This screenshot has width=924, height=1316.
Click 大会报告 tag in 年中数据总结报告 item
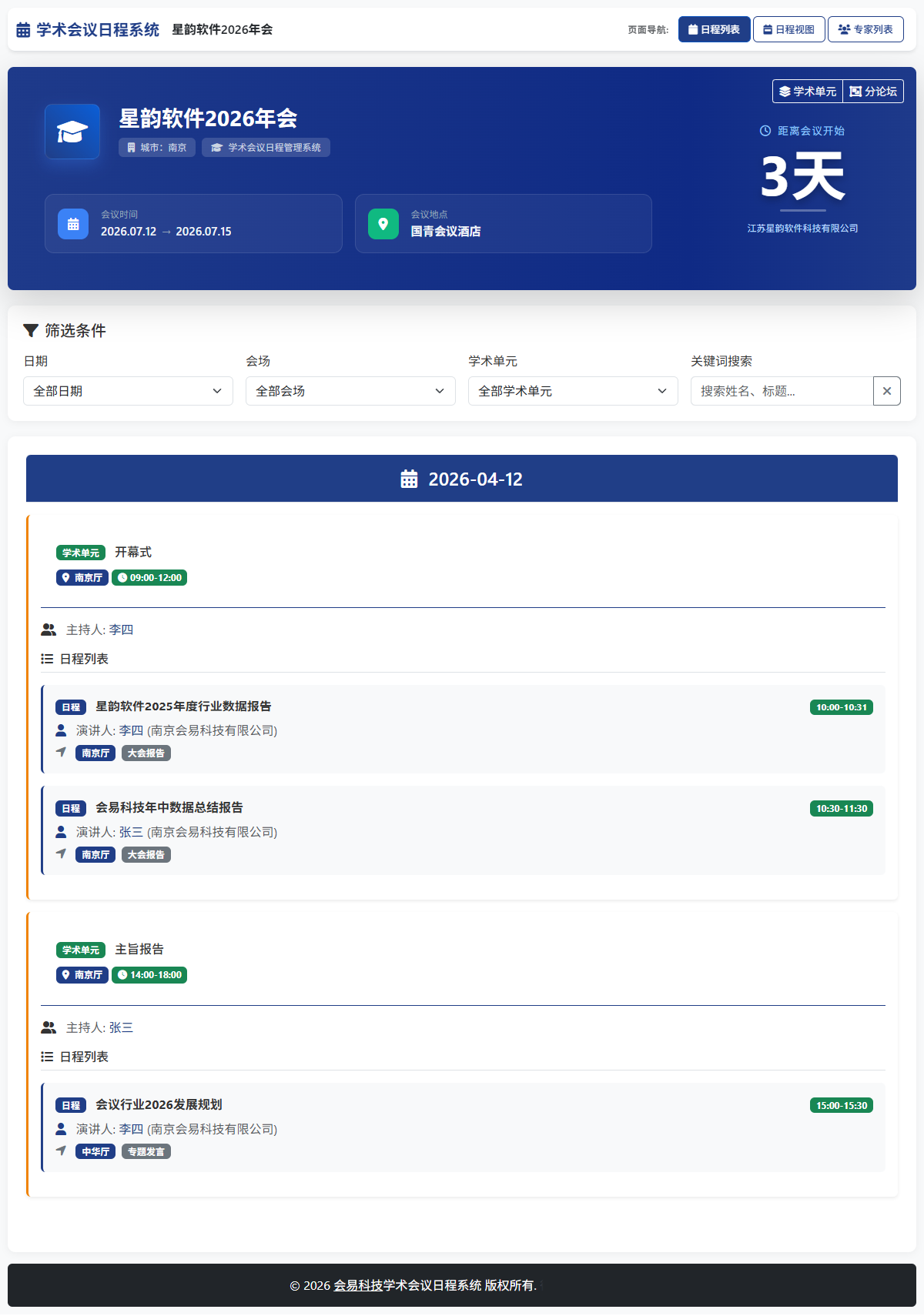146,855
